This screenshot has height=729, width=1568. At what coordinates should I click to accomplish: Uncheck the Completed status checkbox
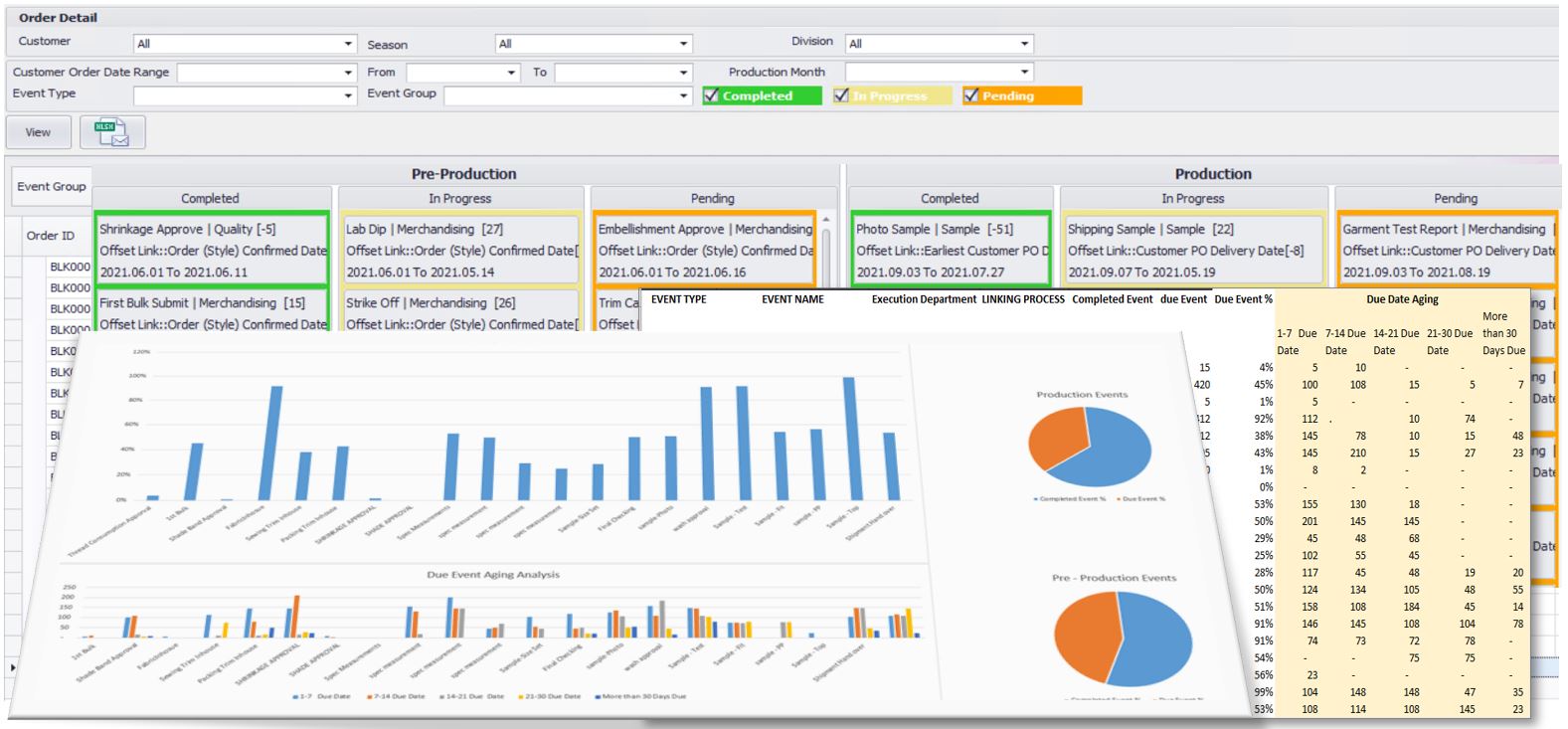pos(711,95)
